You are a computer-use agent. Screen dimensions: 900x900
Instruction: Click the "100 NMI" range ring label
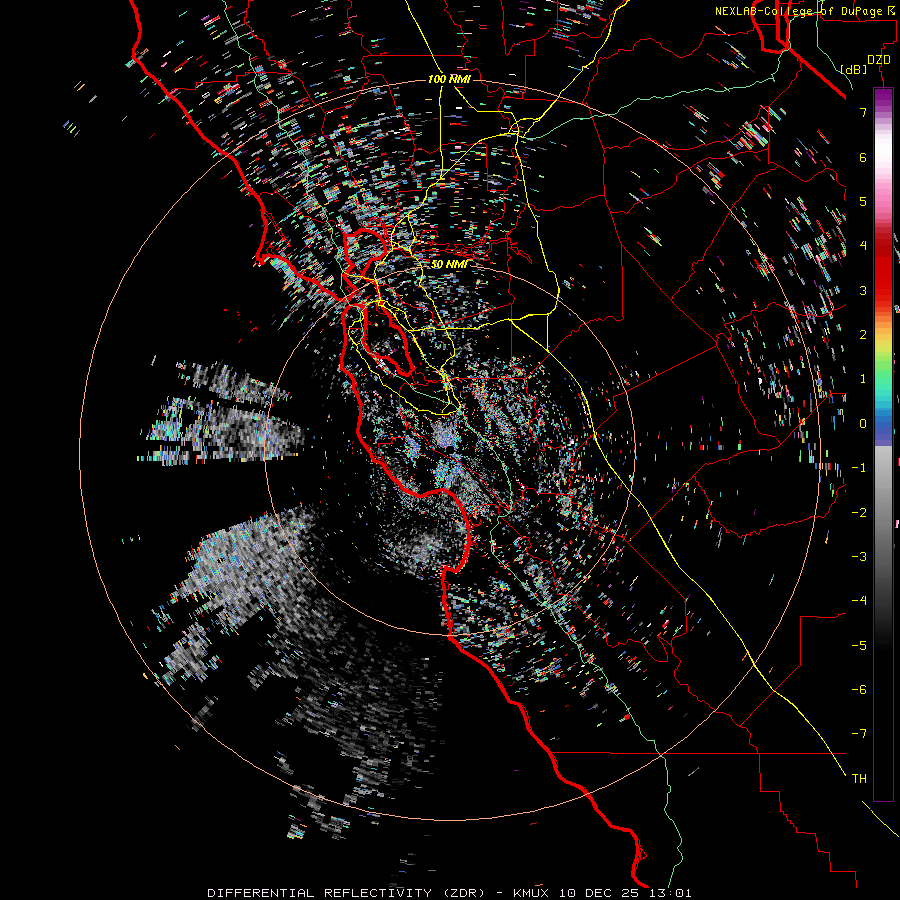449,79
